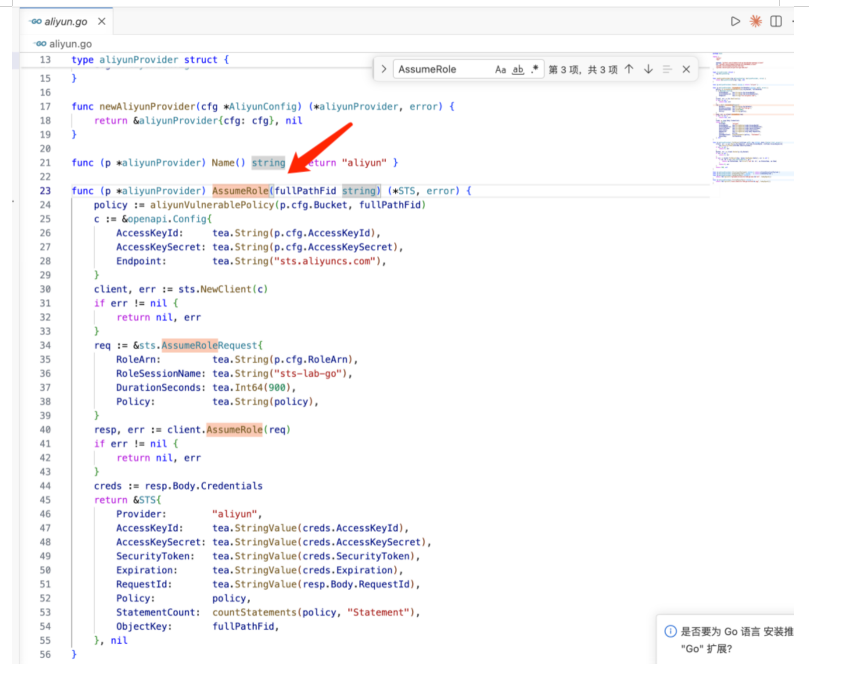Close the find widget
This screenshot has width=845, height=677.
click(x=686, y=69)
